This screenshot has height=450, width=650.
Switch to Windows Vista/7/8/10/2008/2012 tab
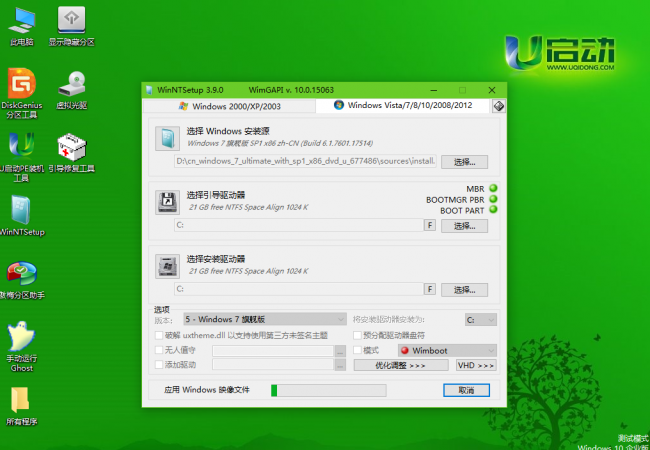coord(403,105)
